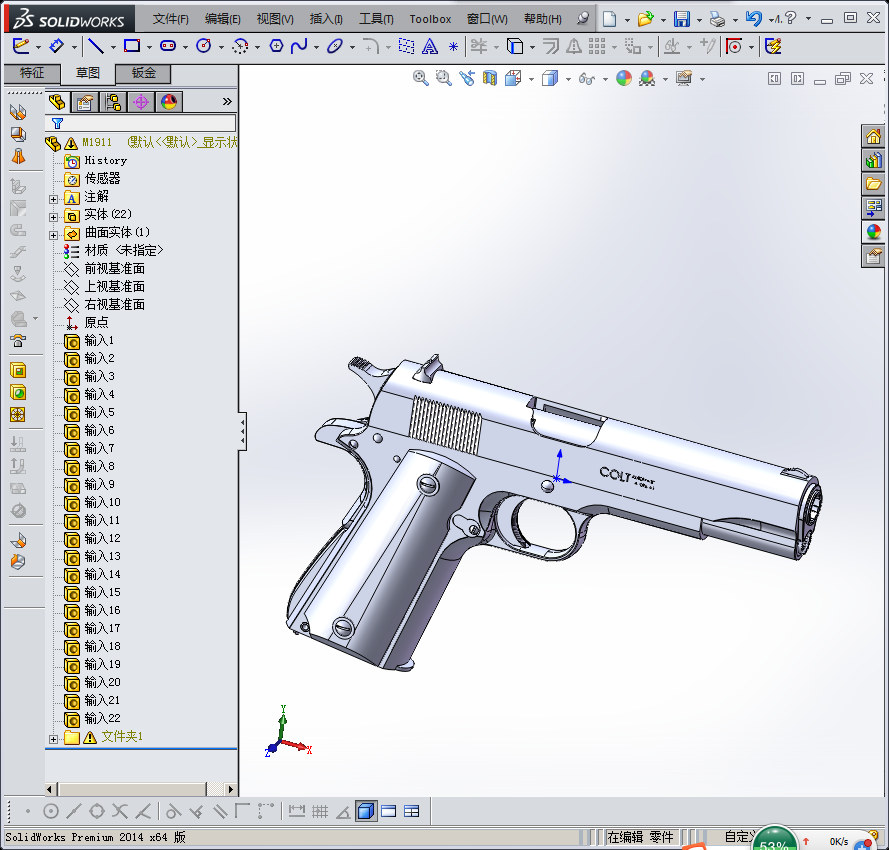889x850 pixels.
Task: Click the Zoom to Fit icon
Action: (420, 78)
